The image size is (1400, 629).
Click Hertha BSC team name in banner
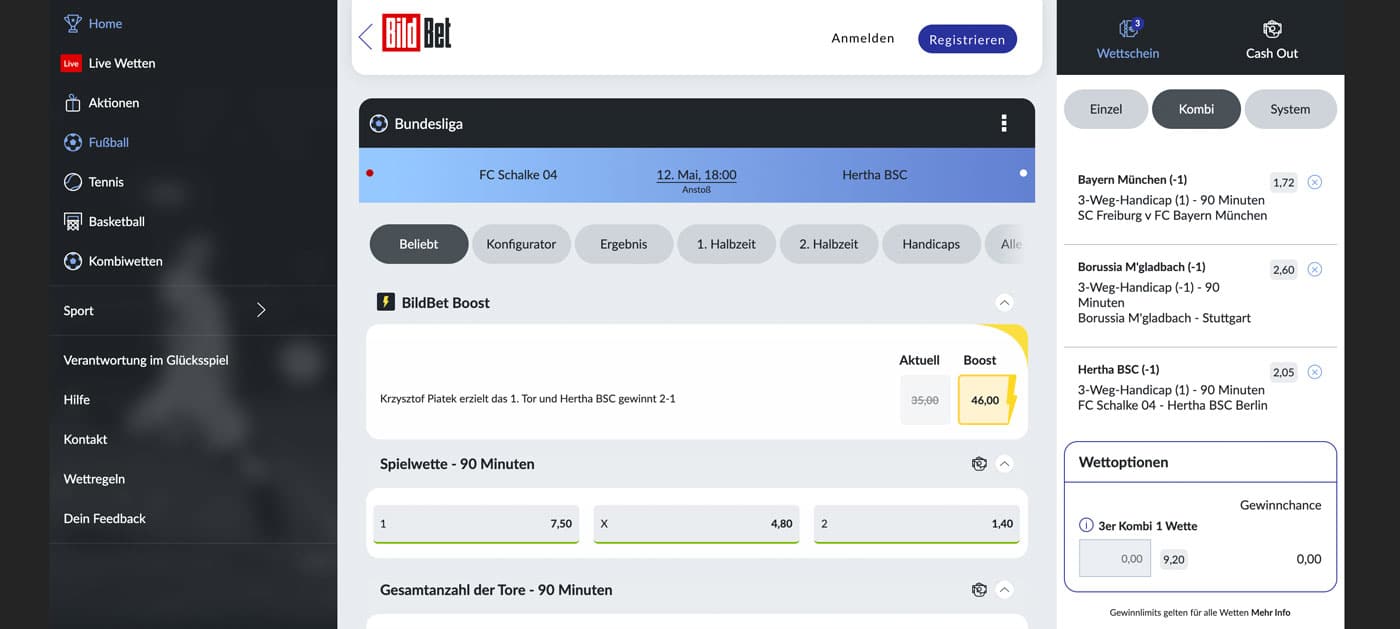(875, 174)
